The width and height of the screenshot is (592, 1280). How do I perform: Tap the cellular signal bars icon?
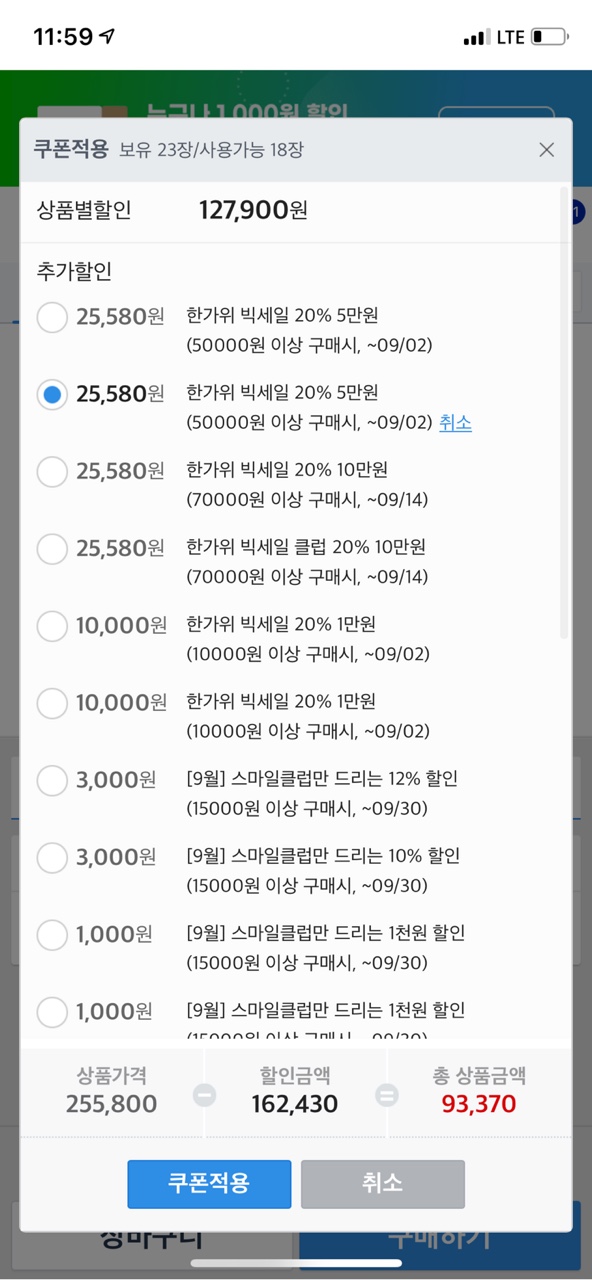[477, 38]
